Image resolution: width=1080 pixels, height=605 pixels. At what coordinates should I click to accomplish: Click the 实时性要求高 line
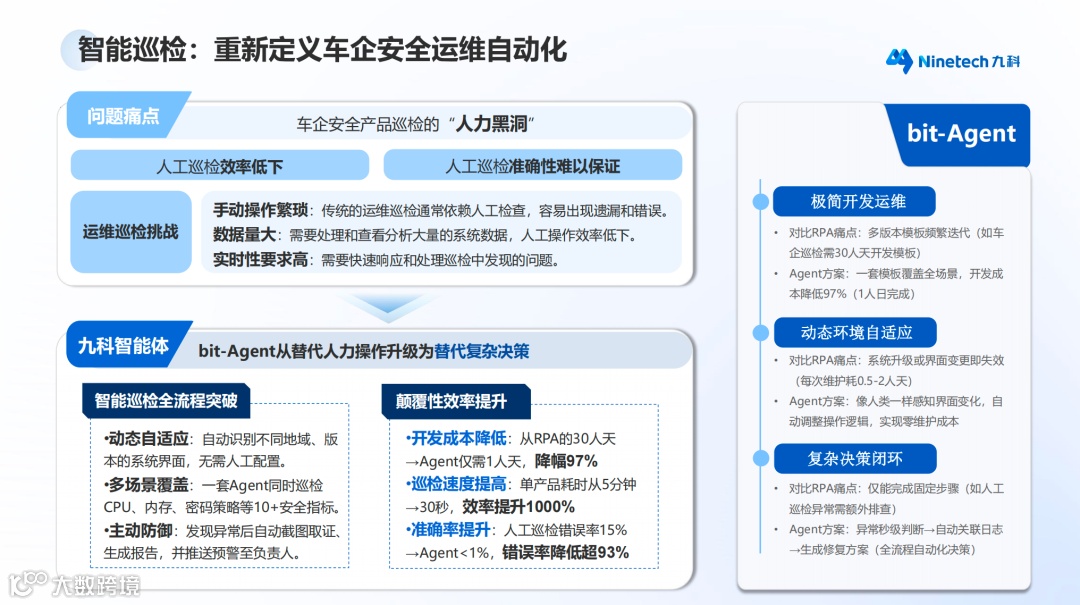386,260
